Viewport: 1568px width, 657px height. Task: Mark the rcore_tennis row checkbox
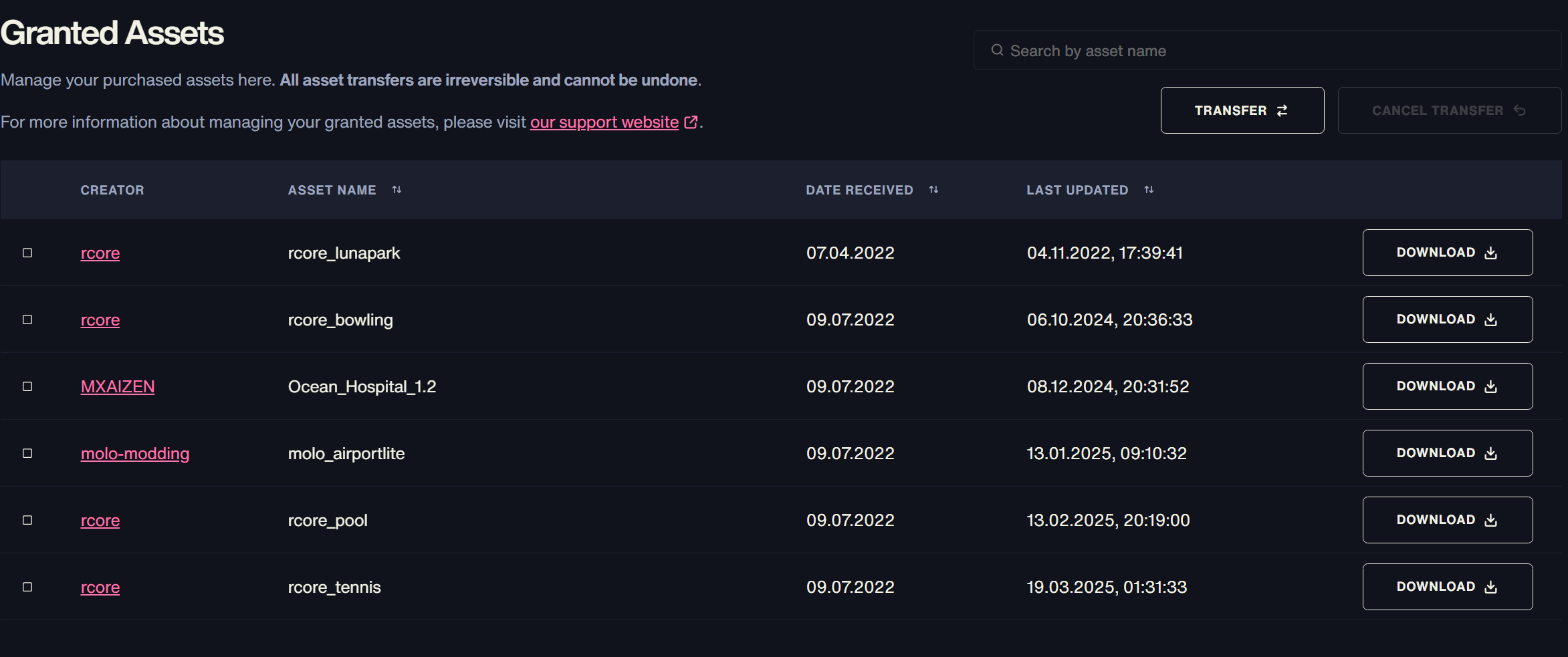click(x=27, y=587)
